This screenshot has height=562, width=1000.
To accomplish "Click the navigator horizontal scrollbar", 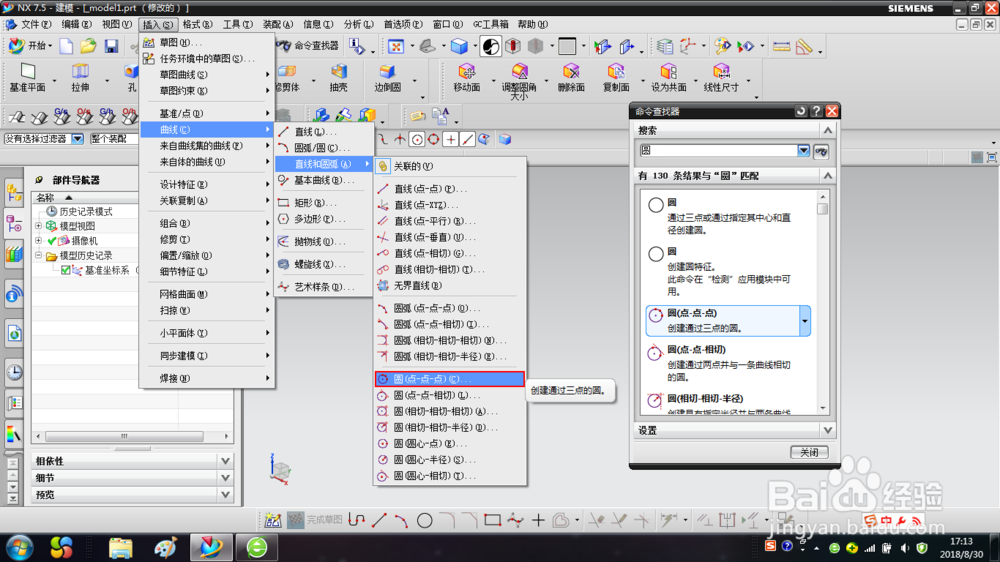I will [x=132, y=436].
